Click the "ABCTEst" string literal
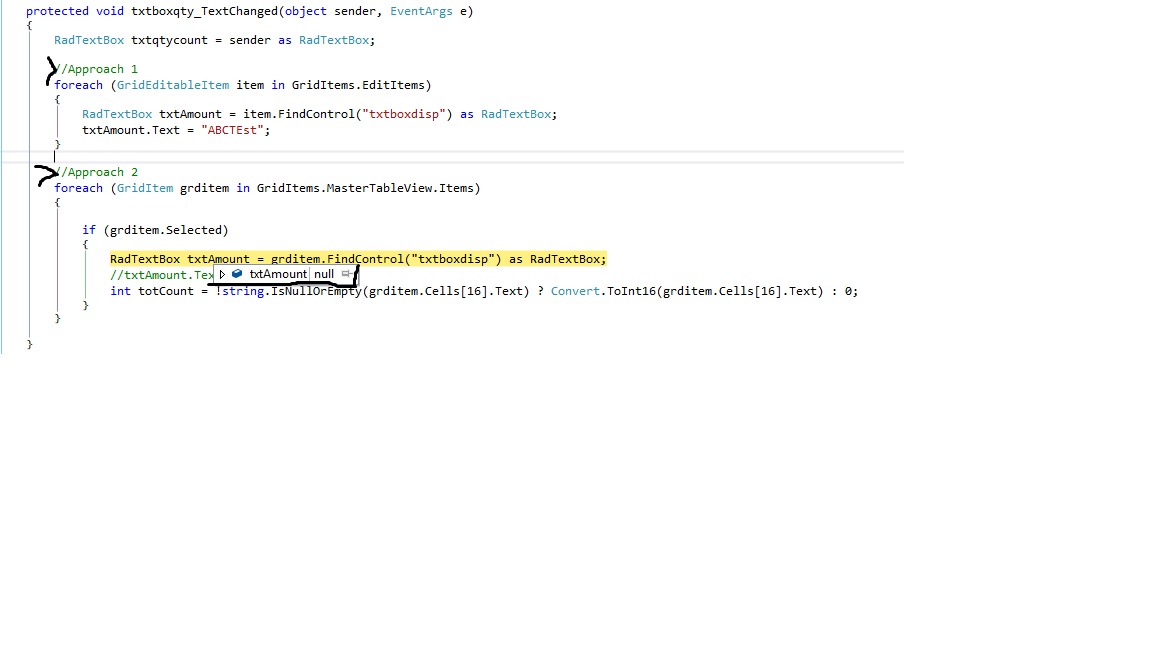Screen dimensions: 1152x648 pyautogui.click(x=232, y=130)
